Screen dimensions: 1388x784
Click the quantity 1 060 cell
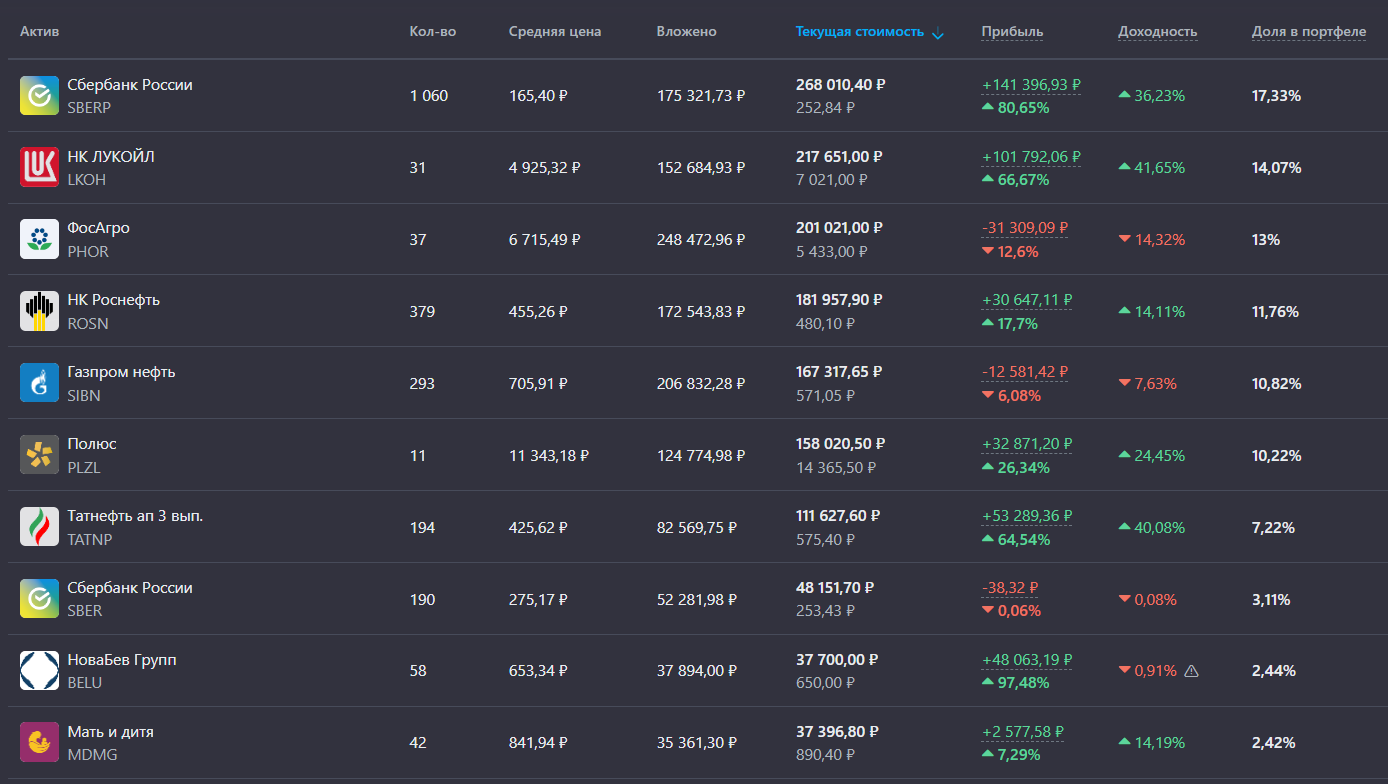[x=429, y=96]
